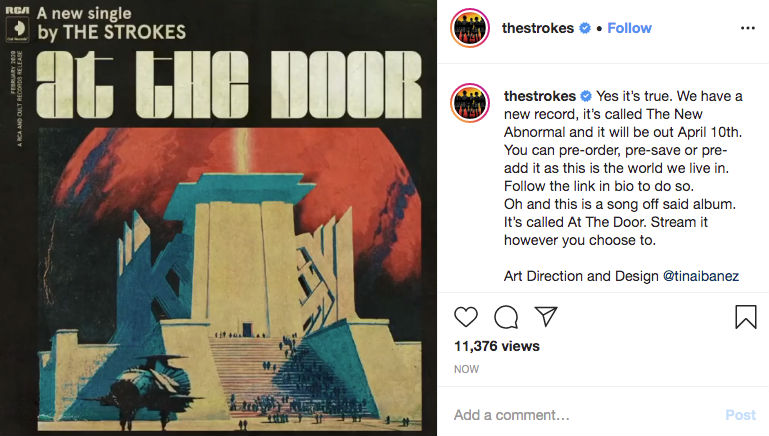The width and height of the screenshot is (769, 436).
Task: Focus the Add a comment field
Action: 580,414
